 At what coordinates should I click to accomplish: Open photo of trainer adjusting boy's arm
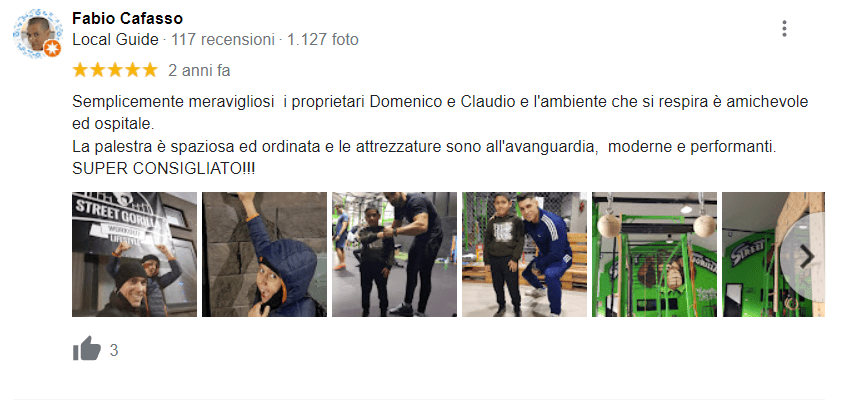[395, 254]
